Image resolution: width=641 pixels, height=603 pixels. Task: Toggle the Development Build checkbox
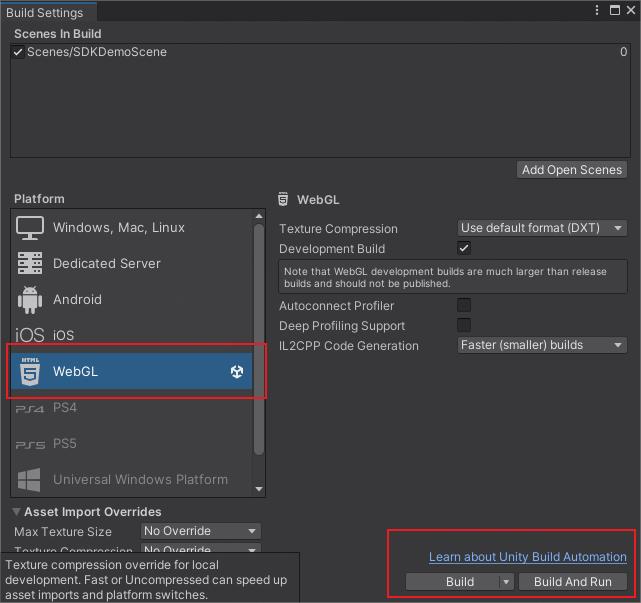464,248
